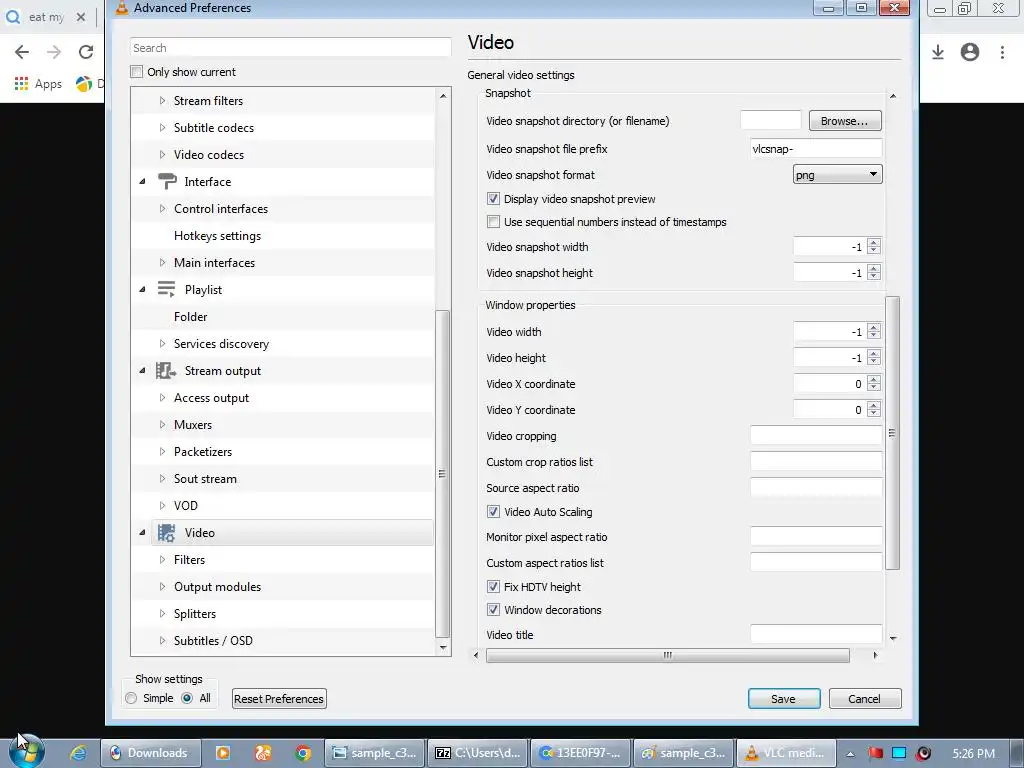Collapse the Interface category
The height and width of the screenshot is (768, 1024).
coord(142,182)
